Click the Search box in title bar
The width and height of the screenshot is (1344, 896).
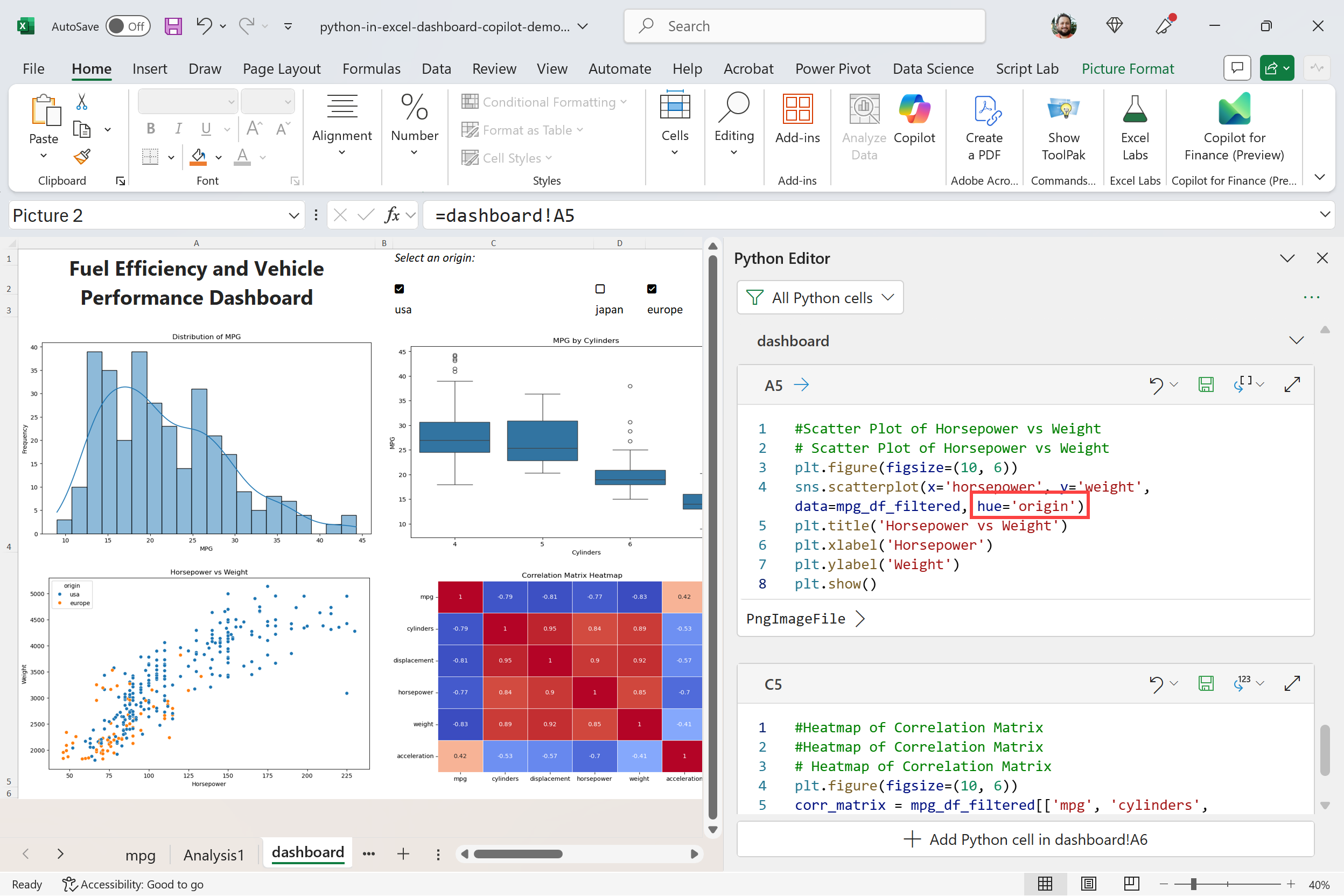click(x=804, y=26)
